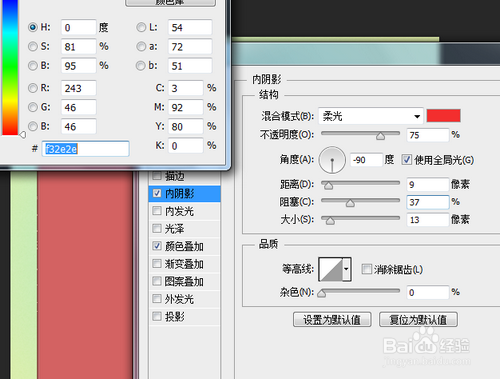Toggle the 光泽 satin checkbox
This screenshot has height=379, width=500.
(157, 228)
